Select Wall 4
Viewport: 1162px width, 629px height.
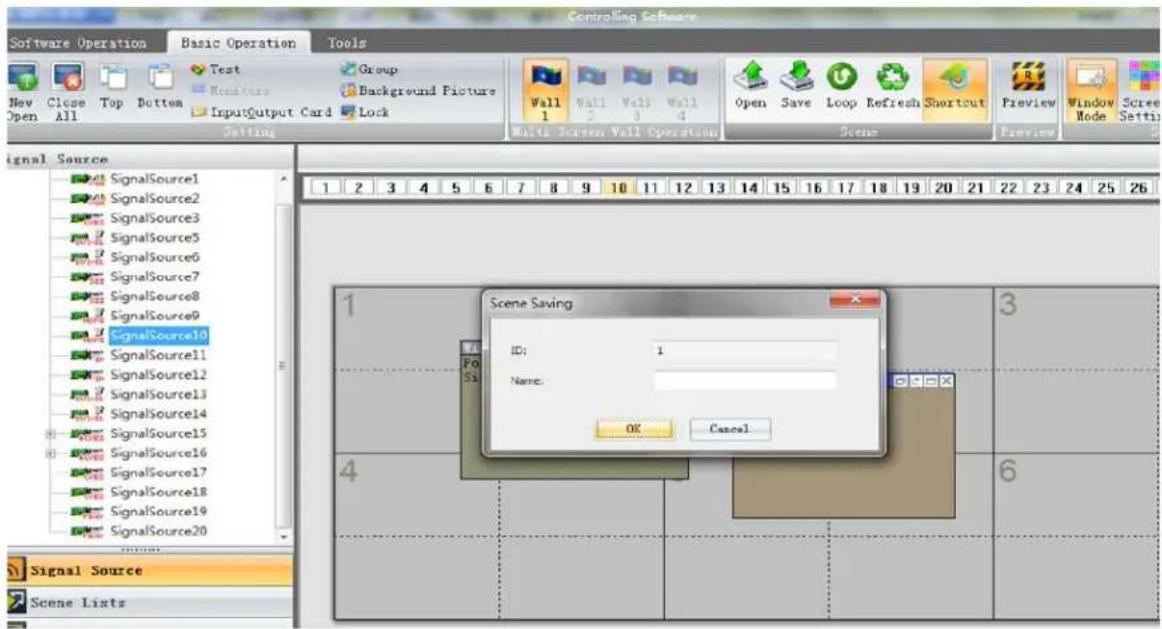(682, 90)
